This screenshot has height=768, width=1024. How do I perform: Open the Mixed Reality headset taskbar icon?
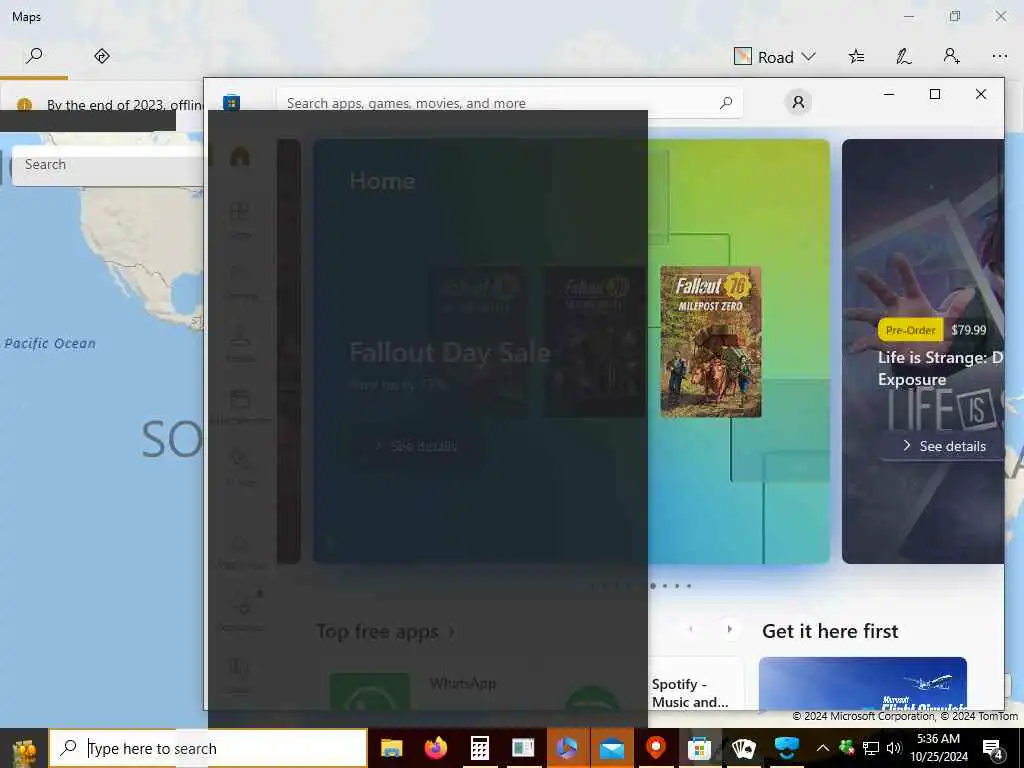coord(787,748)
